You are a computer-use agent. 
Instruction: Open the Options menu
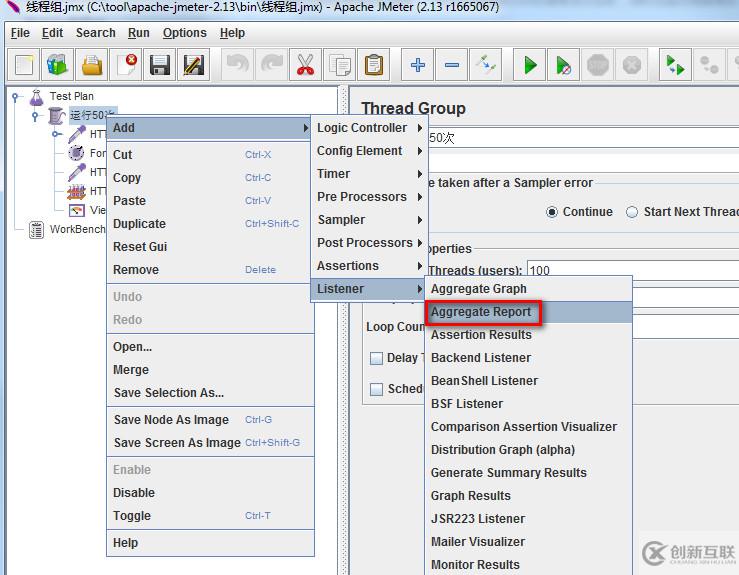185,33
